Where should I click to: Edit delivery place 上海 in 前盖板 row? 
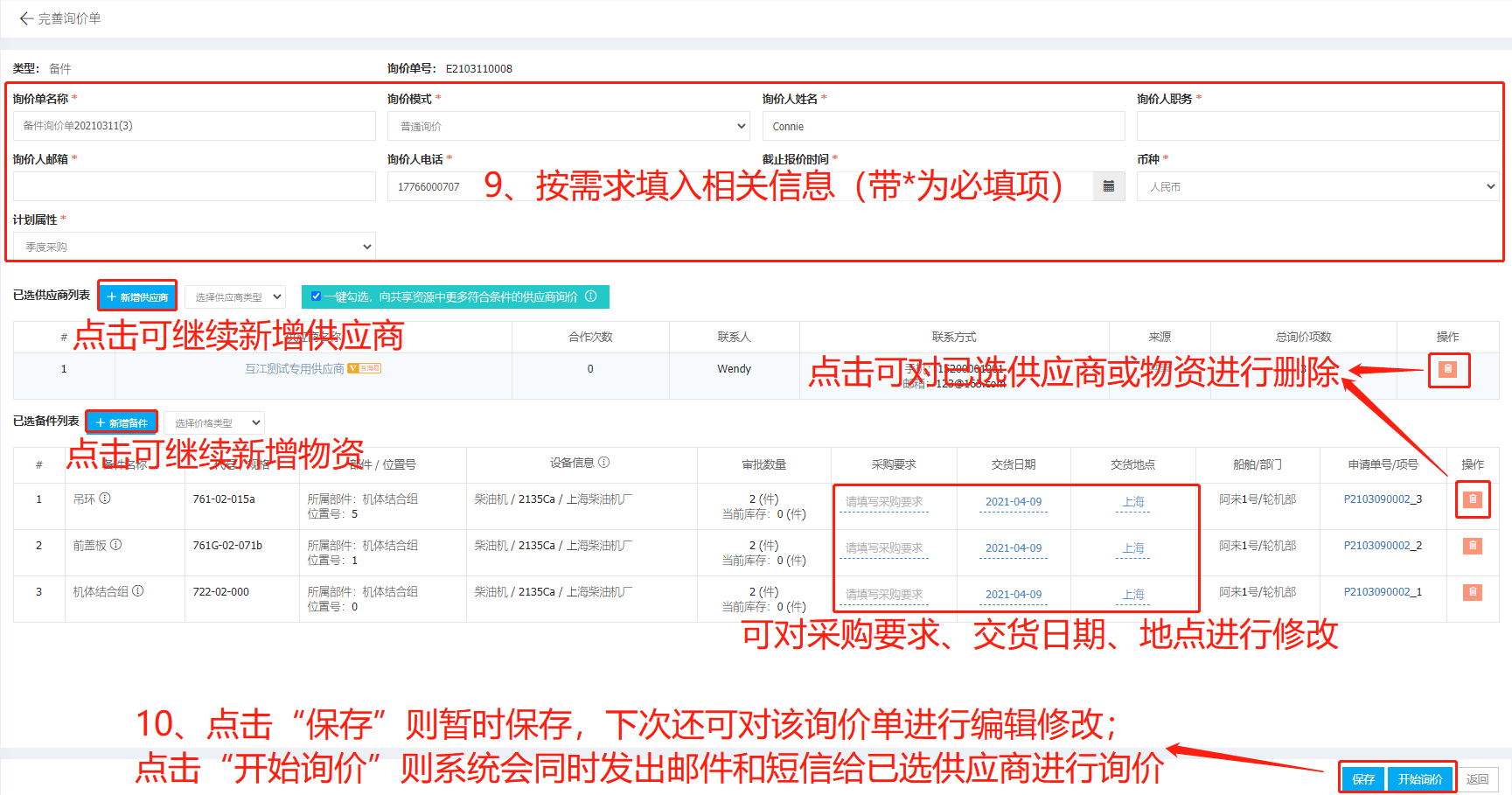[1133, 548]
